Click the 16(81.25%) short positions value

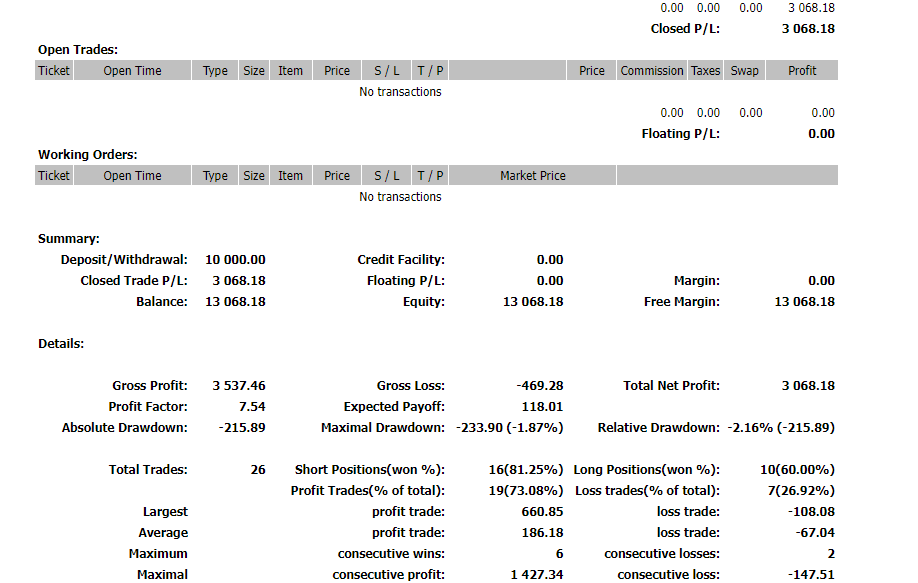[526, 470]
